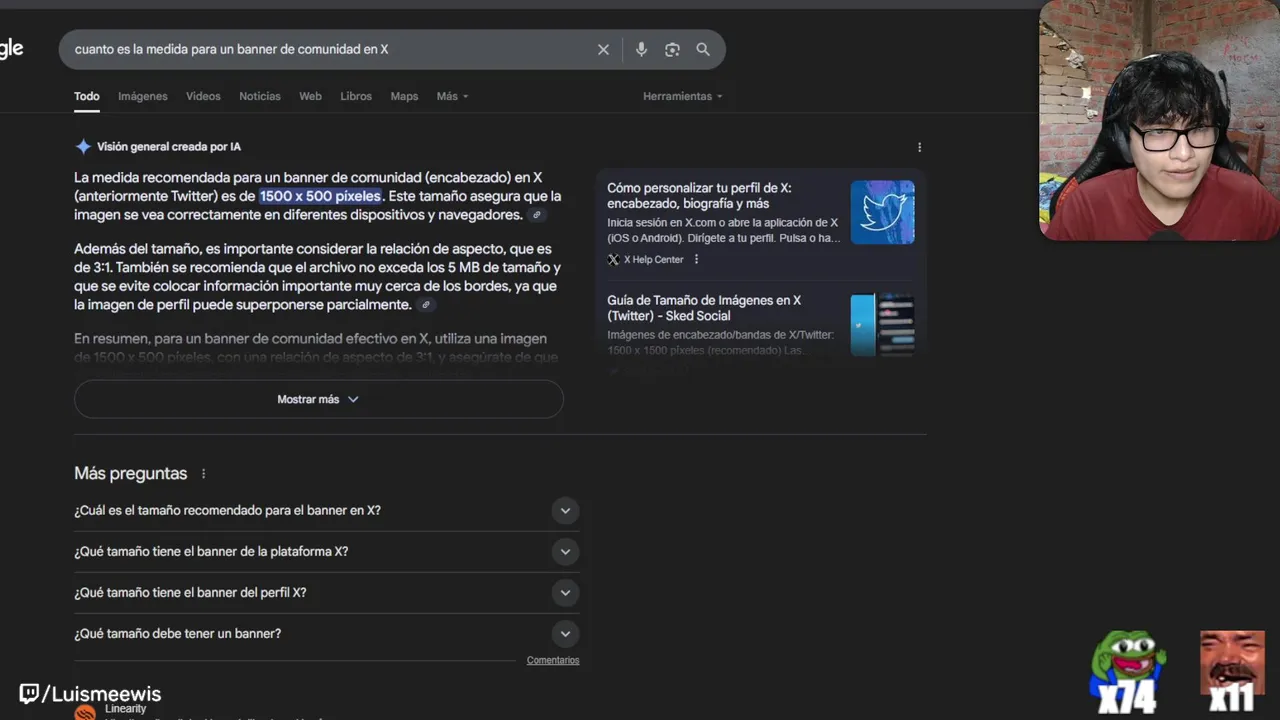Clear the search box with the X icon
Image resolution: width=1280 pixels, height=720 pixels.
[x=603, y=49]
